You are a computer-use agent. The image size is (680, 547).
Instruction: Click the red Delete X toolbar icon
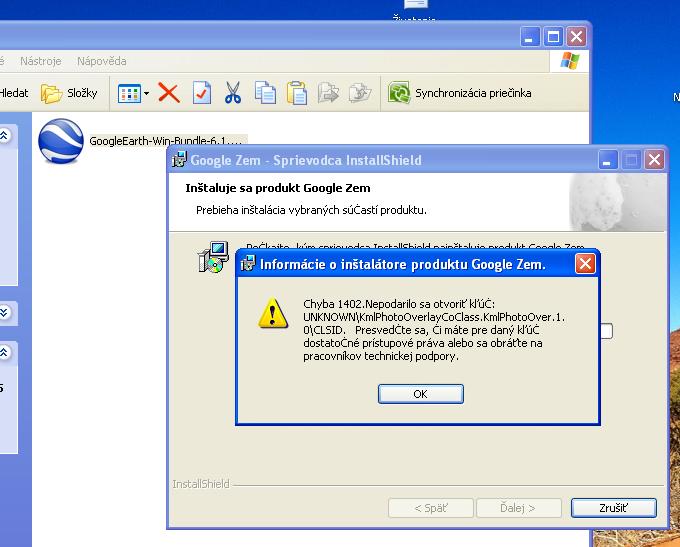(x=169, y=94)
